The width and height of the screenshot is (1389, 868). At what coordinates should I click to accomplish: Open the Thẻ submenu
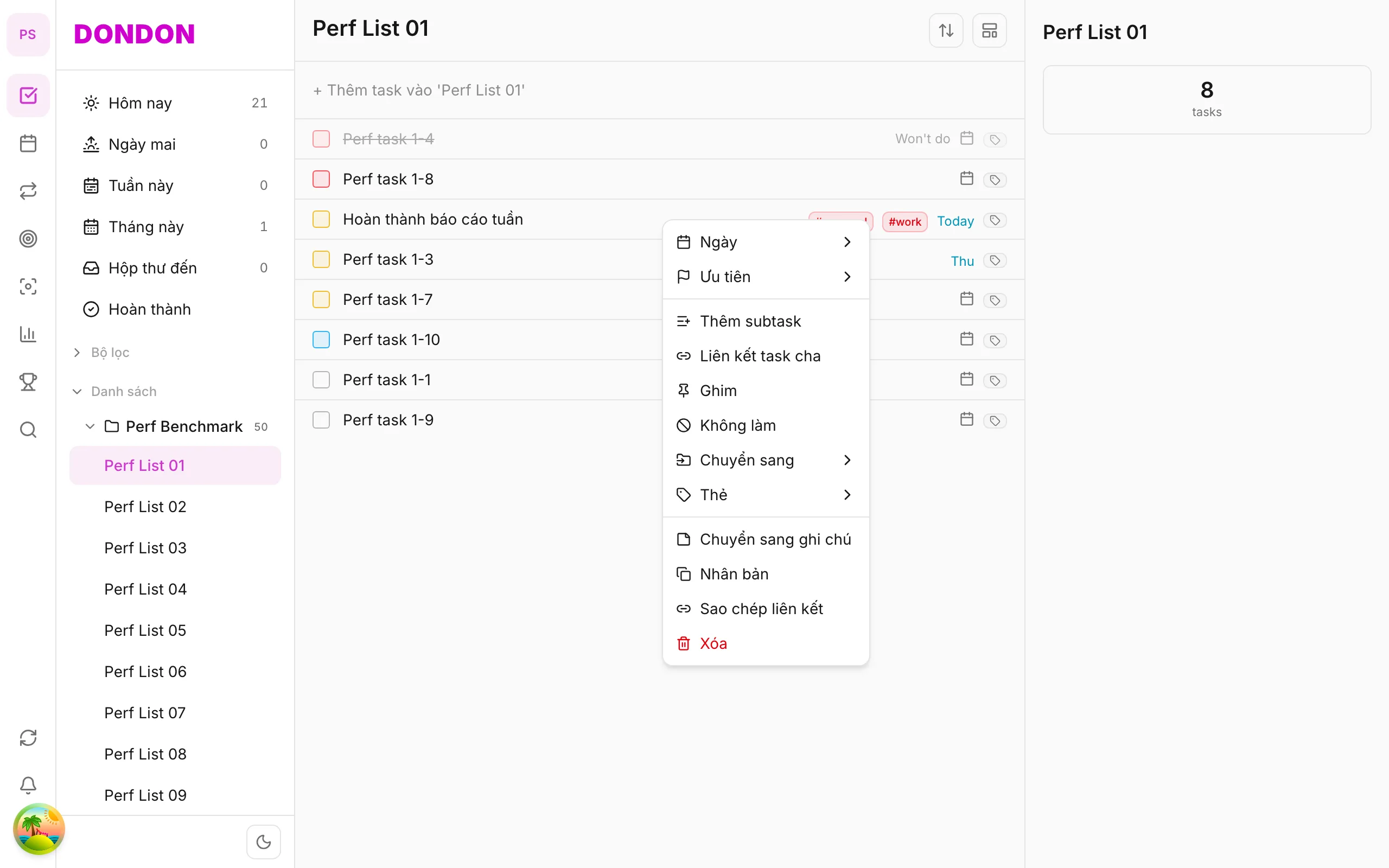765,495
